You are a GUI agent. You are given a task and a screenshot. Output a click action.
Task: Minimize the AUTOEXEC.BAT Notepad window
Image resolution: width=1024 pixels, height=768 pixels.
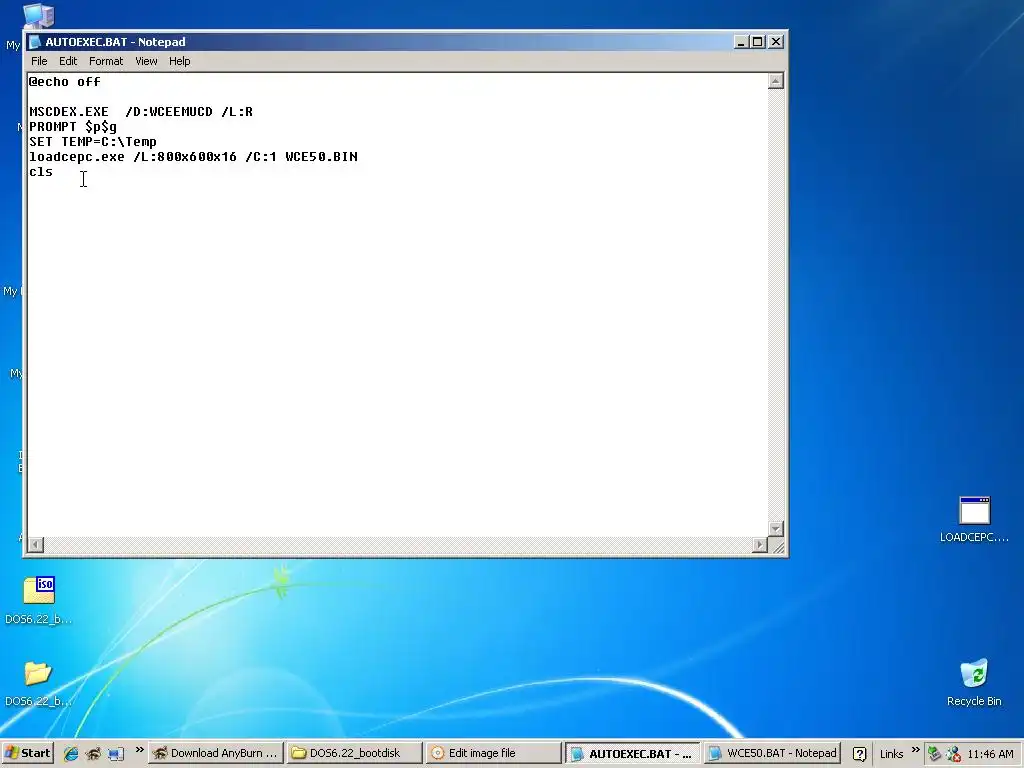coord(741,42)
